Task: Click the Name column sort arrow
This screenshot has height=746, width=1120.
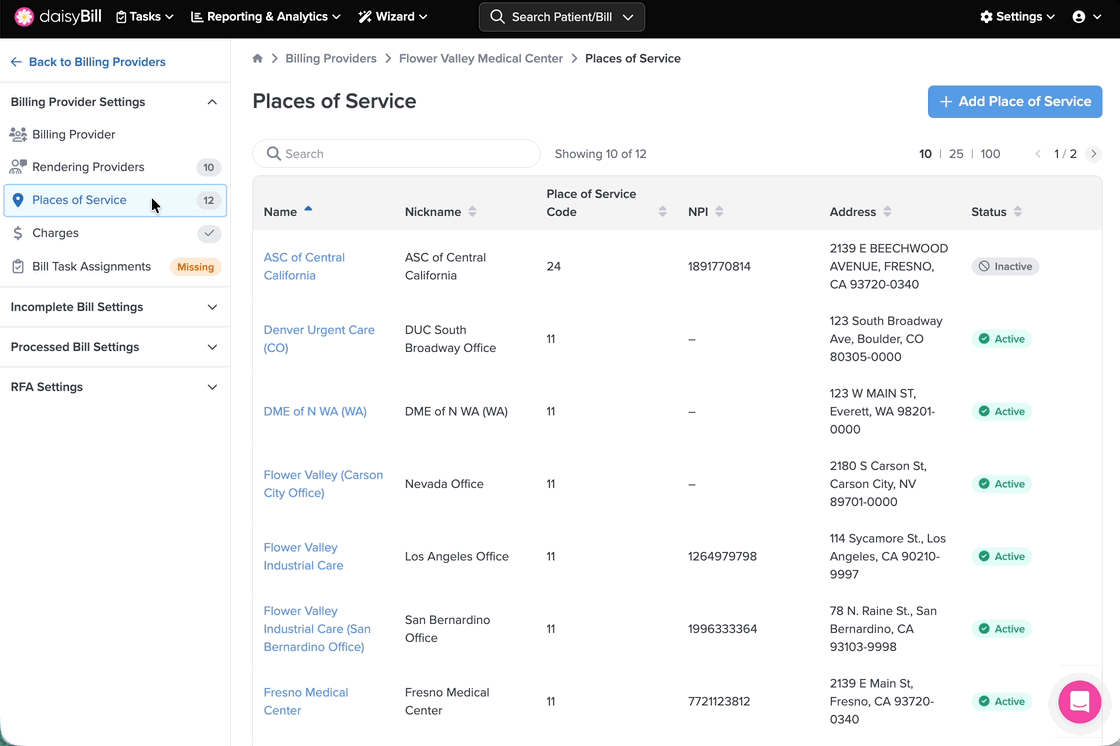Action: point(308,210)
